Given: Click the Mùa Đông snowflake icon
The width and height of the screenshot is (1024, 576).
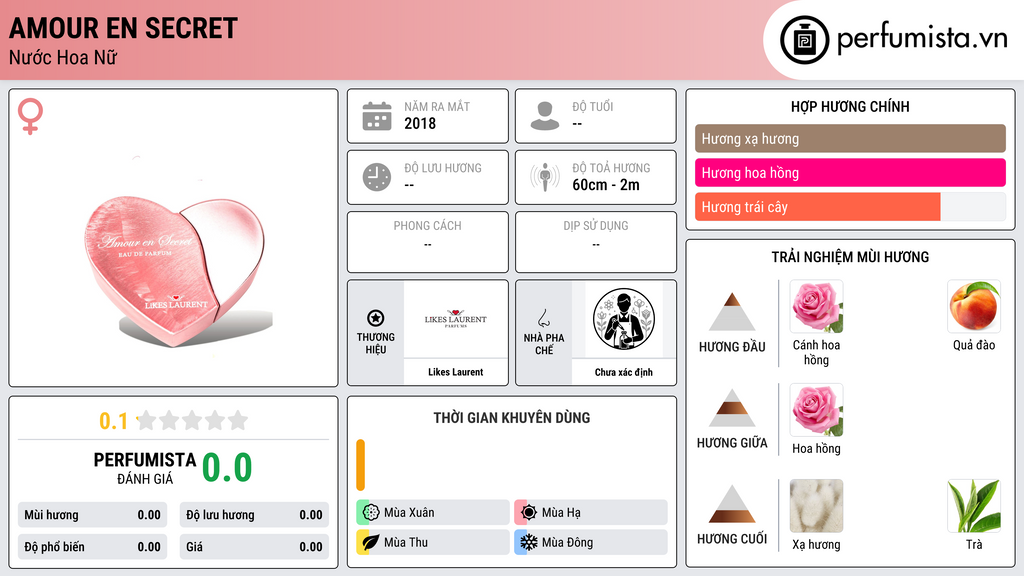Looking at the screenshot, I should (529, 542).
